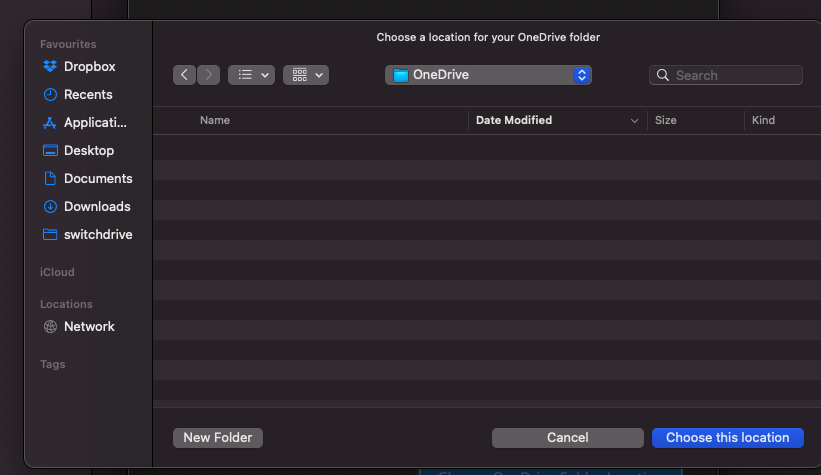Open the switchdrive folder
The height and width of the screenshot is (475, 821).
click(97, 235)
